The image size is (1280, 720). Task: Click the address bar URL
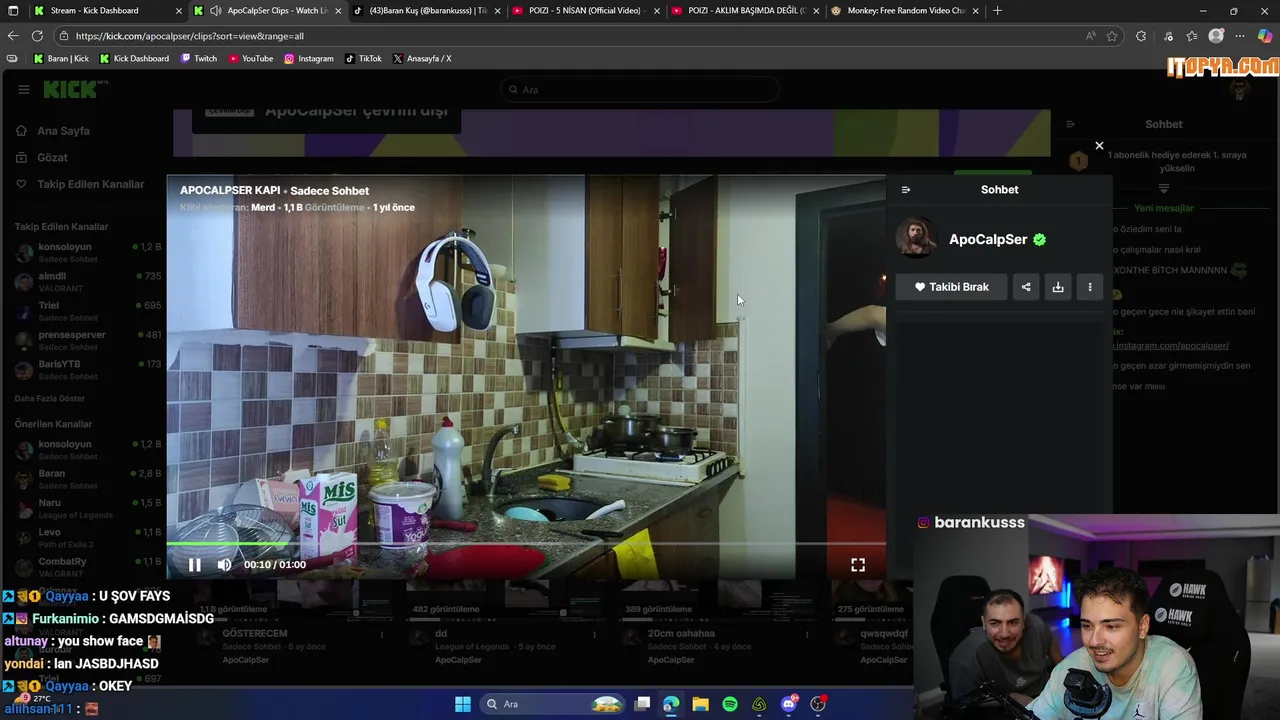190,36
